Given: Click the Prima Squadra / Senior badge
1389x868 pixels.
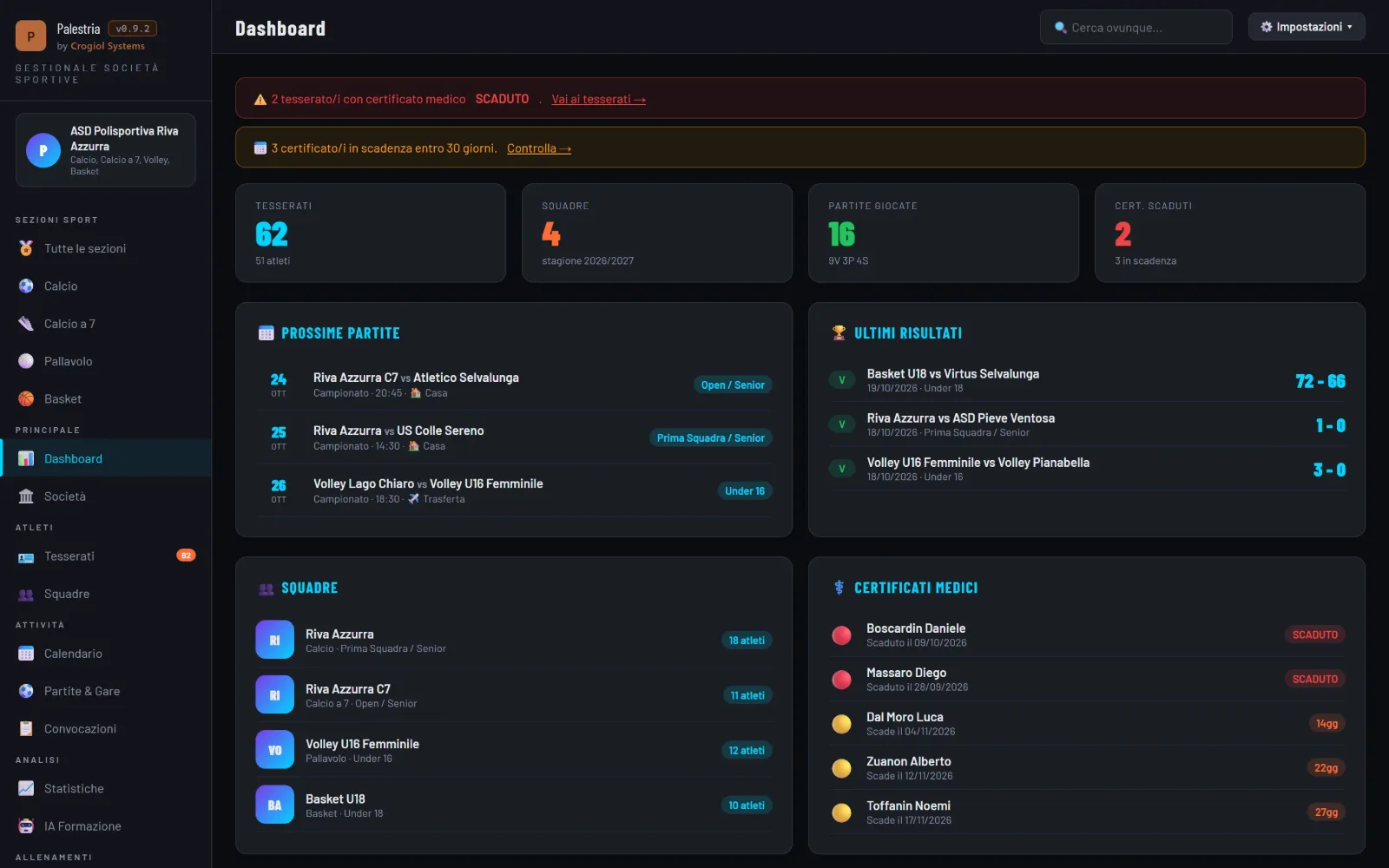Looking at the screenshot, I should tap(710, 438).
